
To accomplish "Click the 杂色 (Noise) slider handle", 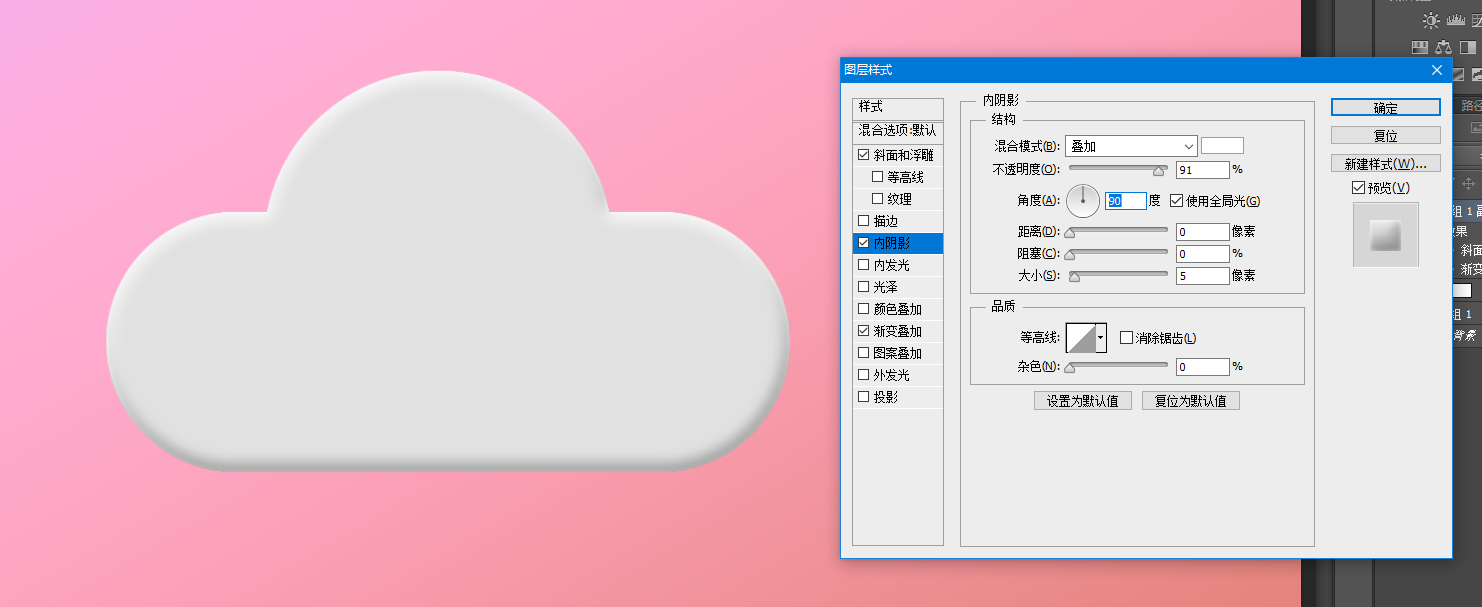I will pyautogui.click(x=1069, y=369).
